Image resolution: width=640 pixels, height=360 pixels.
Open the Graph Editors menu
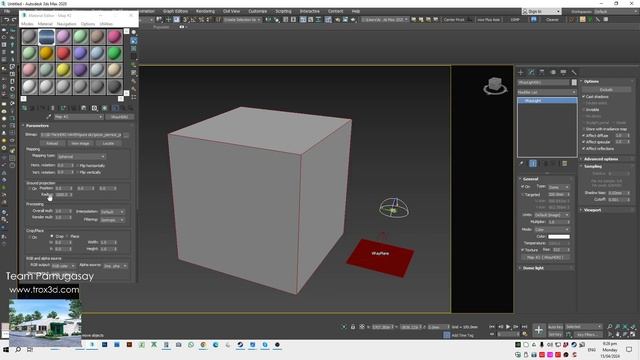click(175, 11)
